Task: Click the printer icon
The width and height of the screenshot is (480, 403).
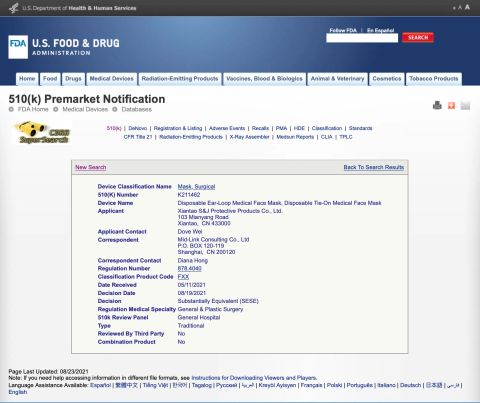Action: pyautogui.click(x=437, y=106)
